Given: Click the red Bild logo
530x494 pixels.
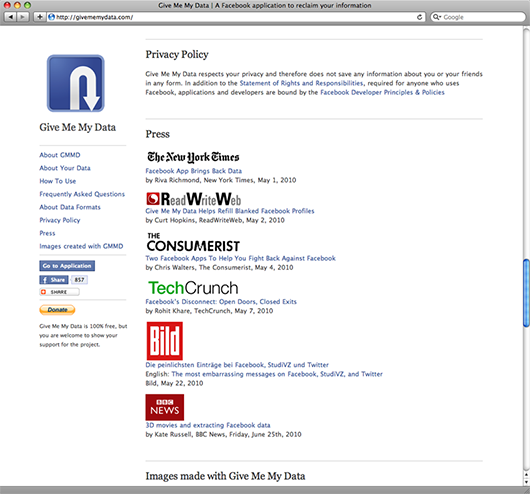Looking at the screenshot, I should coord(165,341).
